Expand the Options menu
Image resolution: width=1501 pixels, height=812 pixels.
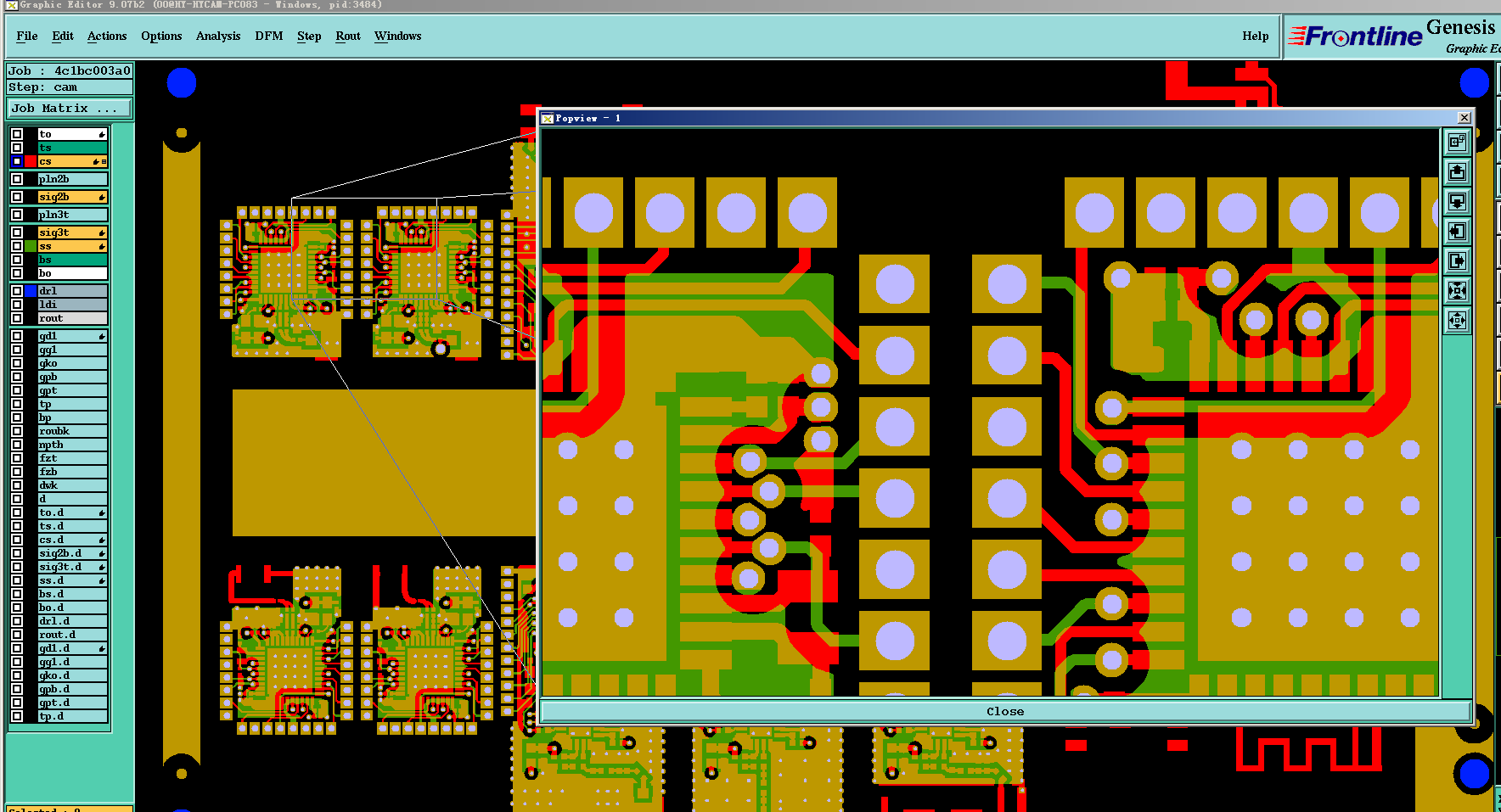[161, 36]
